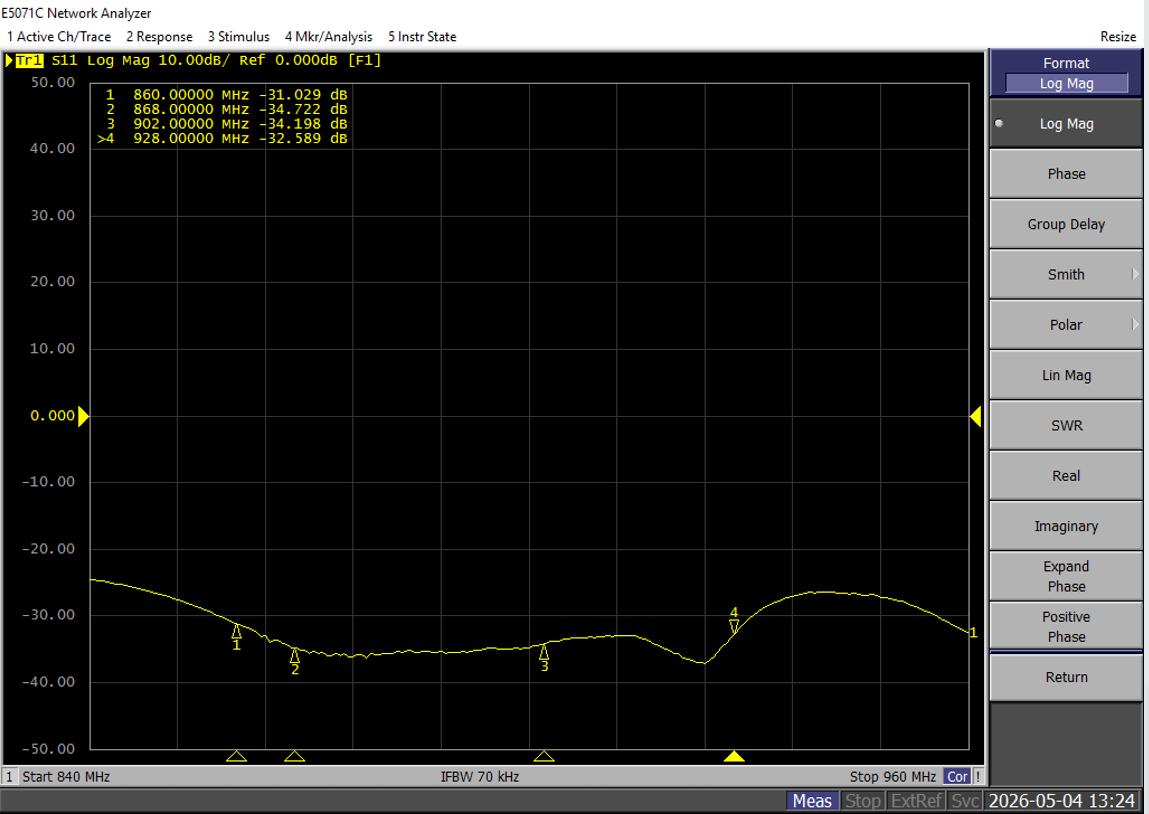Click the Svc status indicator
This screenshot has width=1149, height=814.
coord(964,801)
